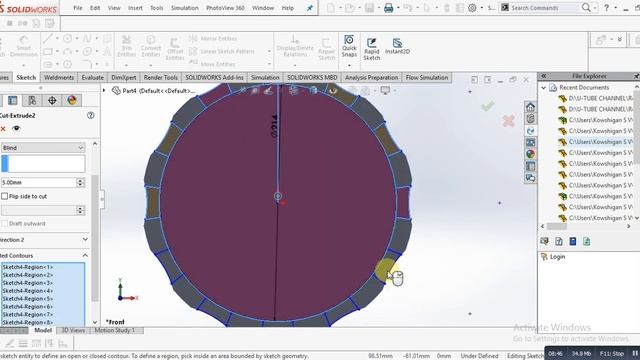Open the Help question mark dropdown
Image resolution: width=640 pixels, height=360 pixels.
(615, 8)
